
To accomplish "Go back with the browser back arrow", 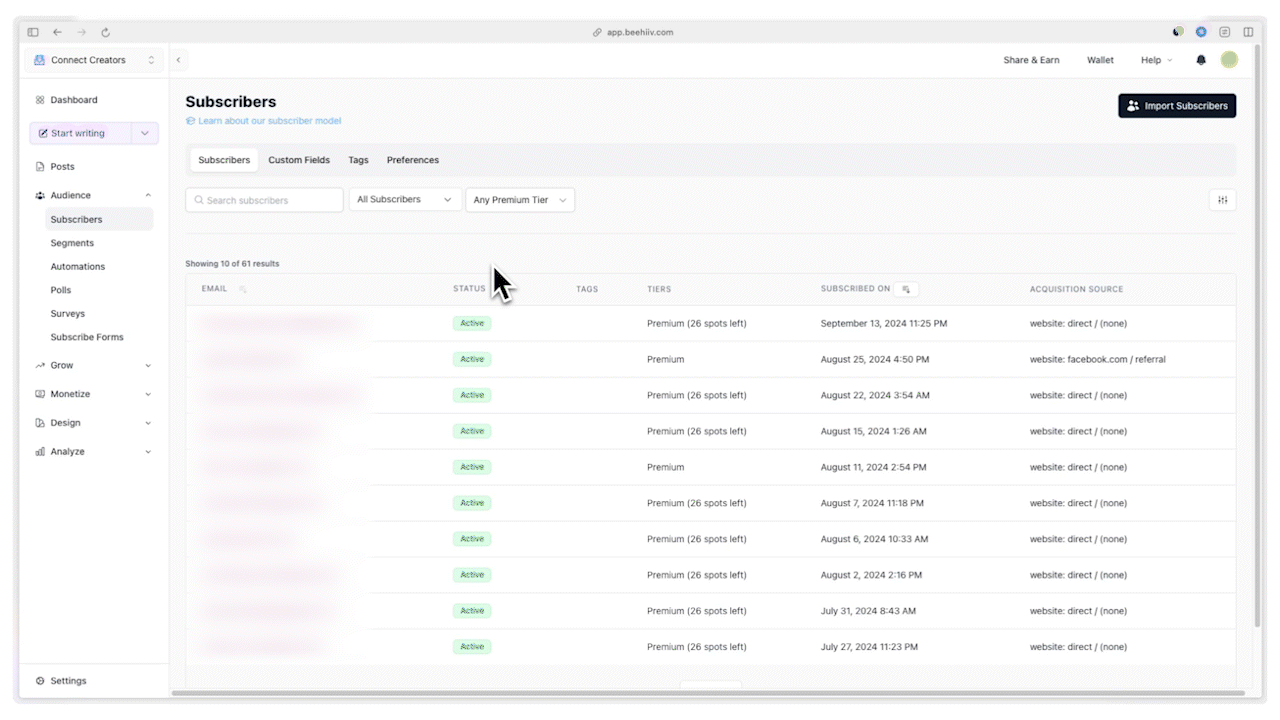I will pos(57,32).
